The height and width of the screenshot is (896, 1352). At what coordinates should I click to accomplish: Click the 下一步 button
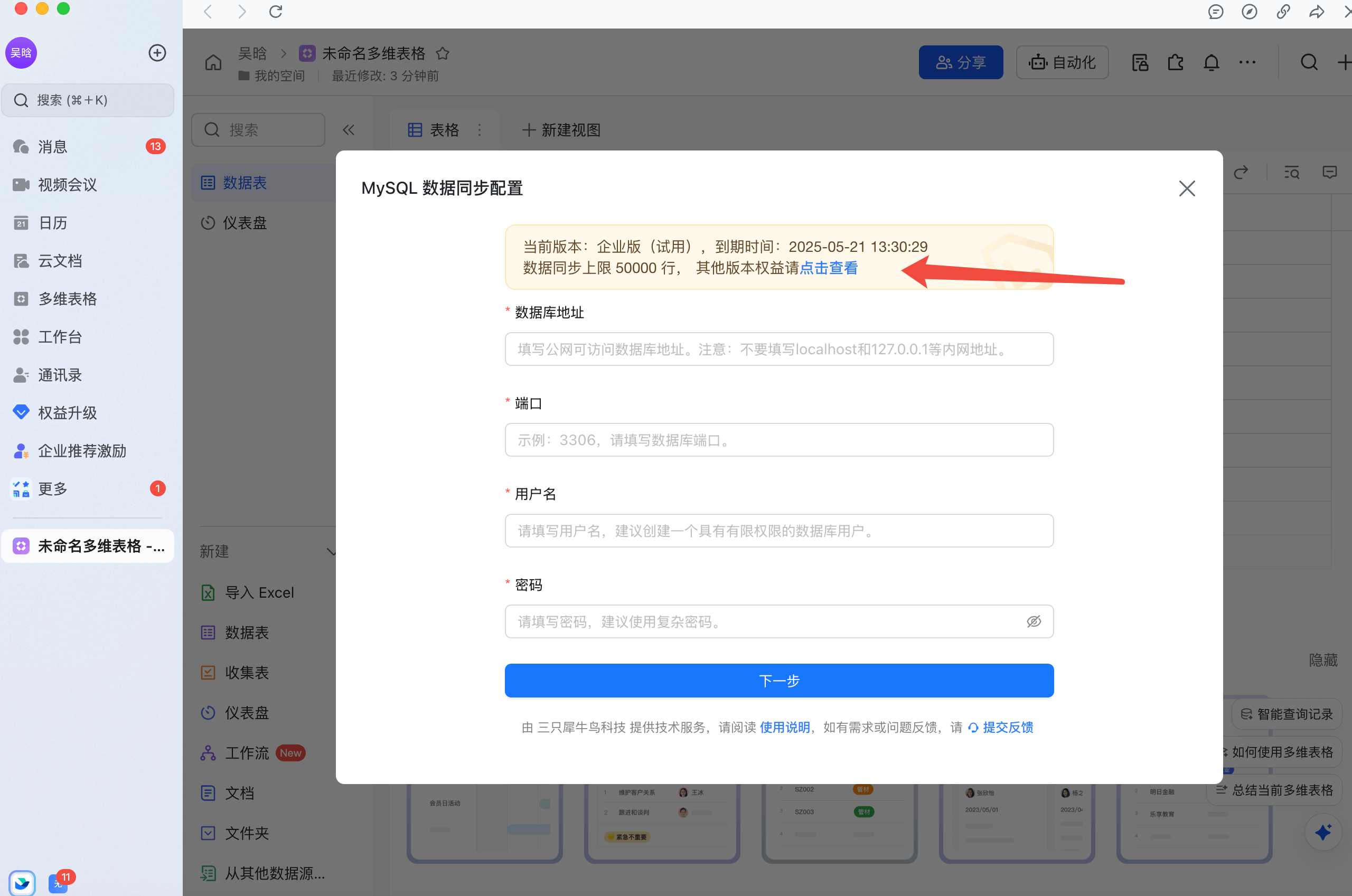point(779,681)
